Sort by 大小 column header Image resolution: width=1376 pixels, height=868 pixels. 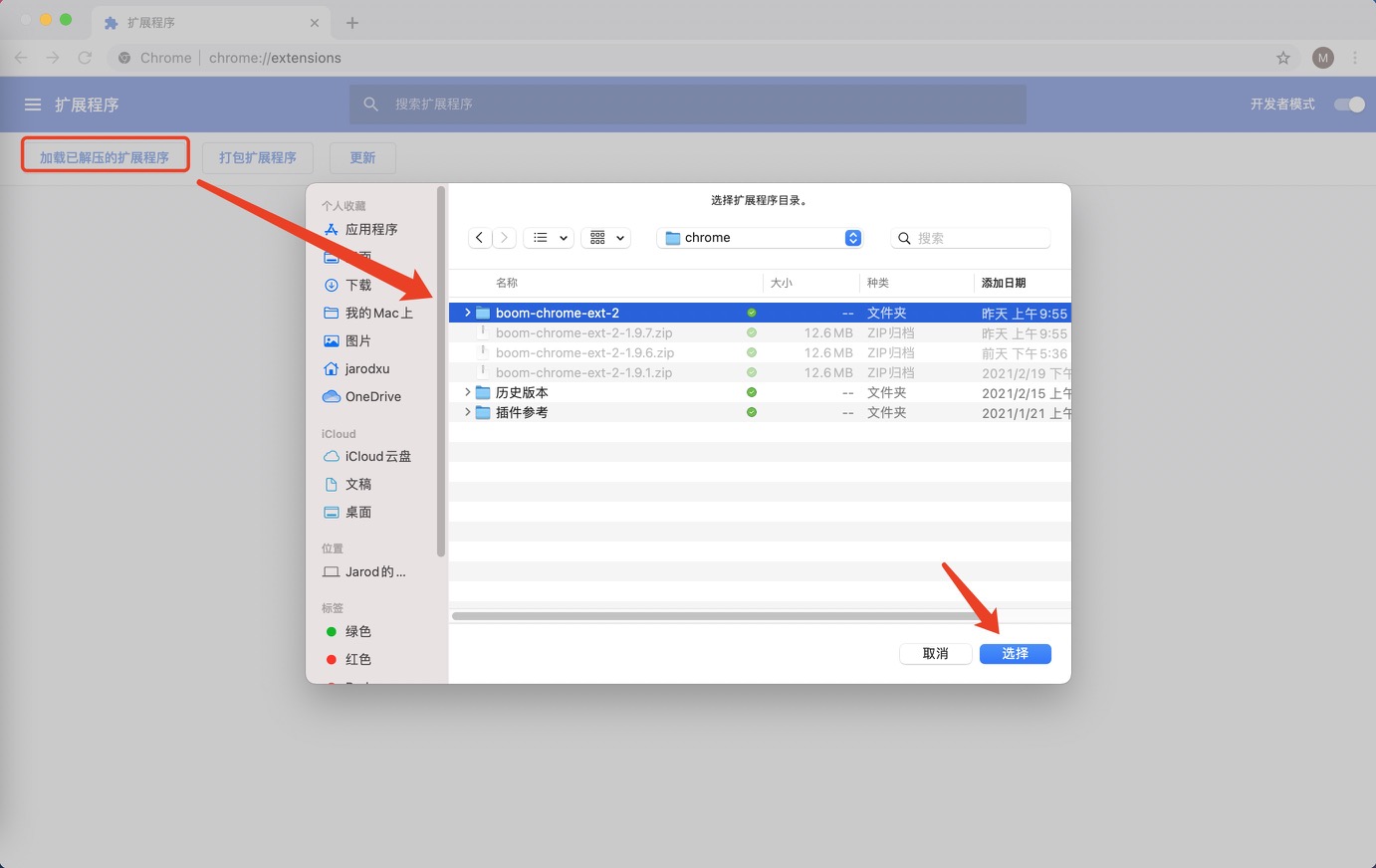782,283
